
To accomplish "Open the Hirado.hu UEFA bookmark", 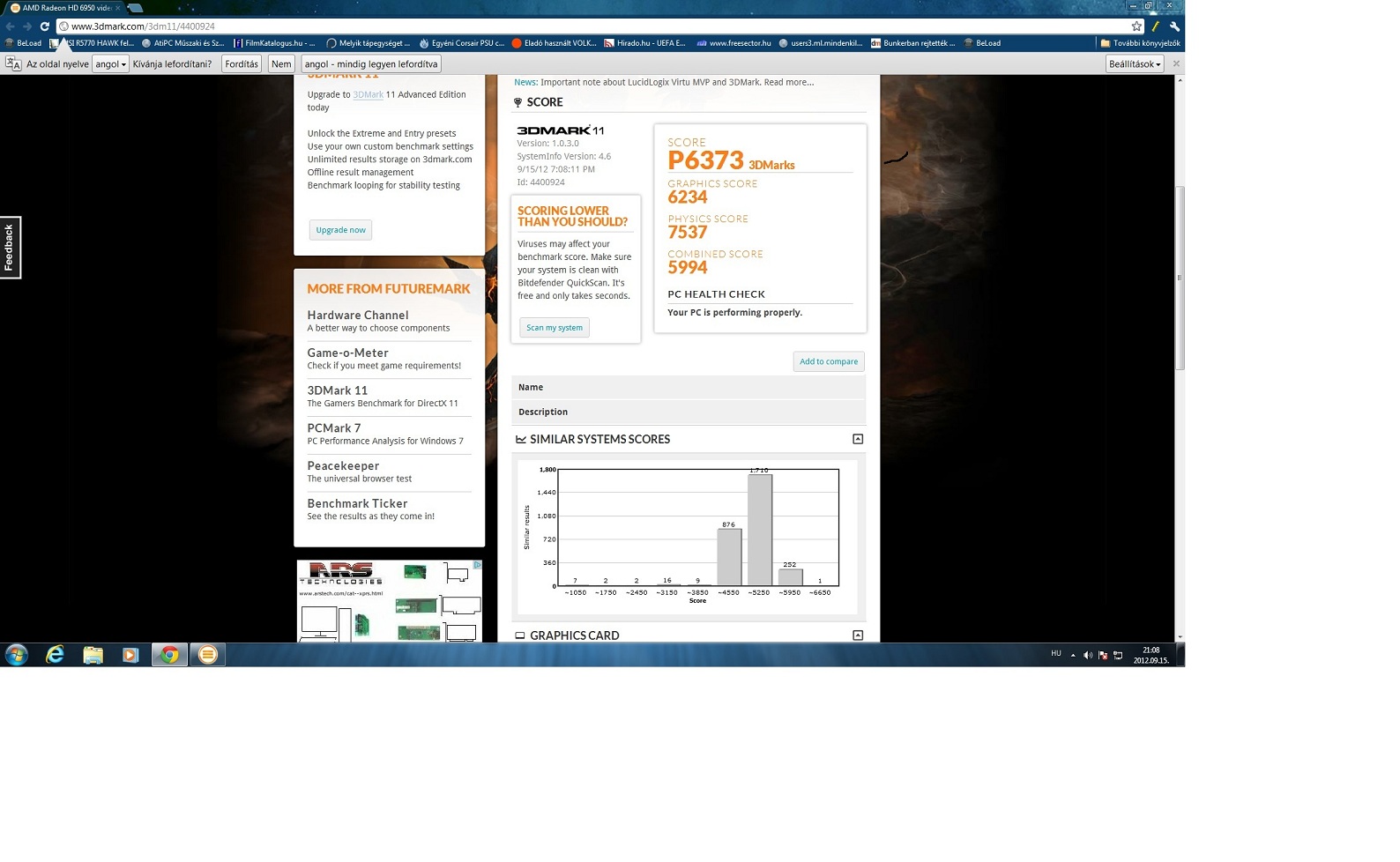I will 644,43.
